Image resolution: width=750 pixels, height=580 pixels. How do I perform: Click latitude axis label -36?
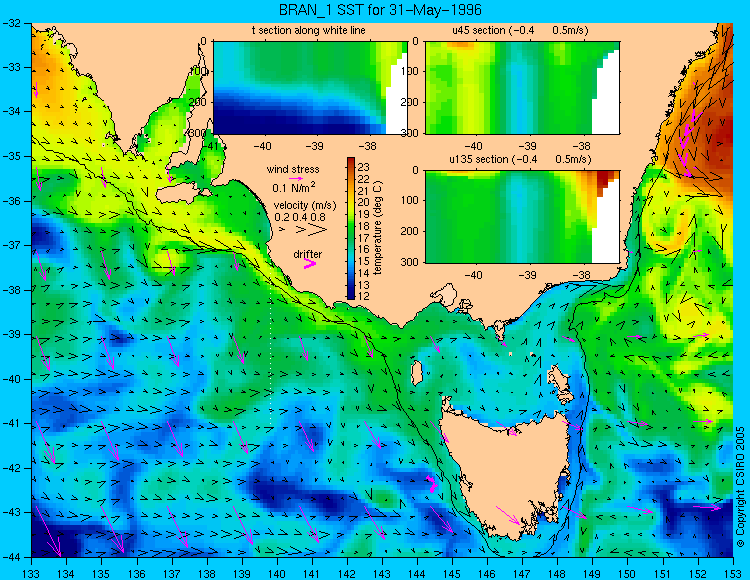11,201
